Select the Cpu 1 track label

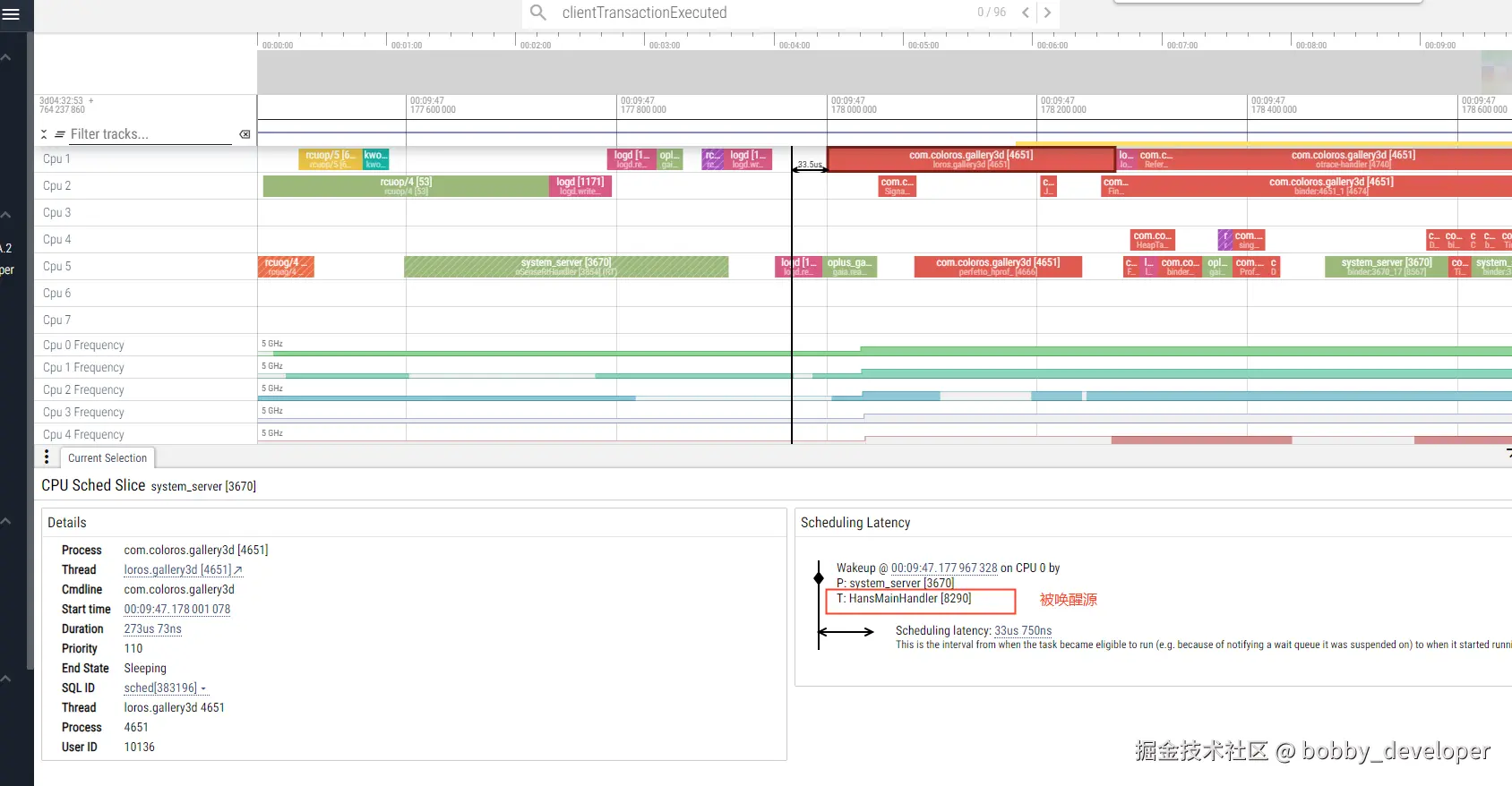[x=56, y=159]
